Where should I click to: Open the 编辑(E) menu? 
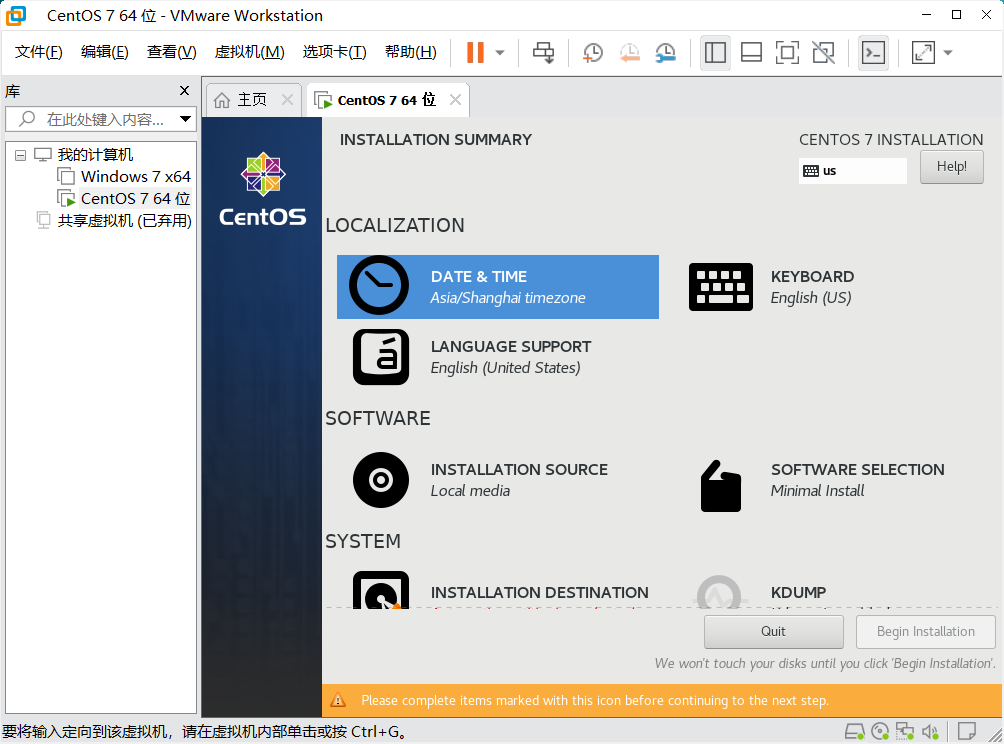point(104,52)
